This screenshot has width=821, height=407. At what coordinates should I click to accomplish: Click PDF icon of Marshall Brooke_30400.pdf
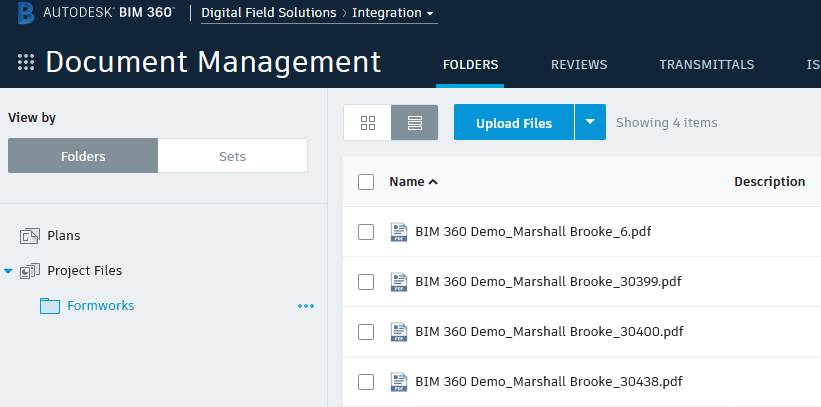[399, 332]
